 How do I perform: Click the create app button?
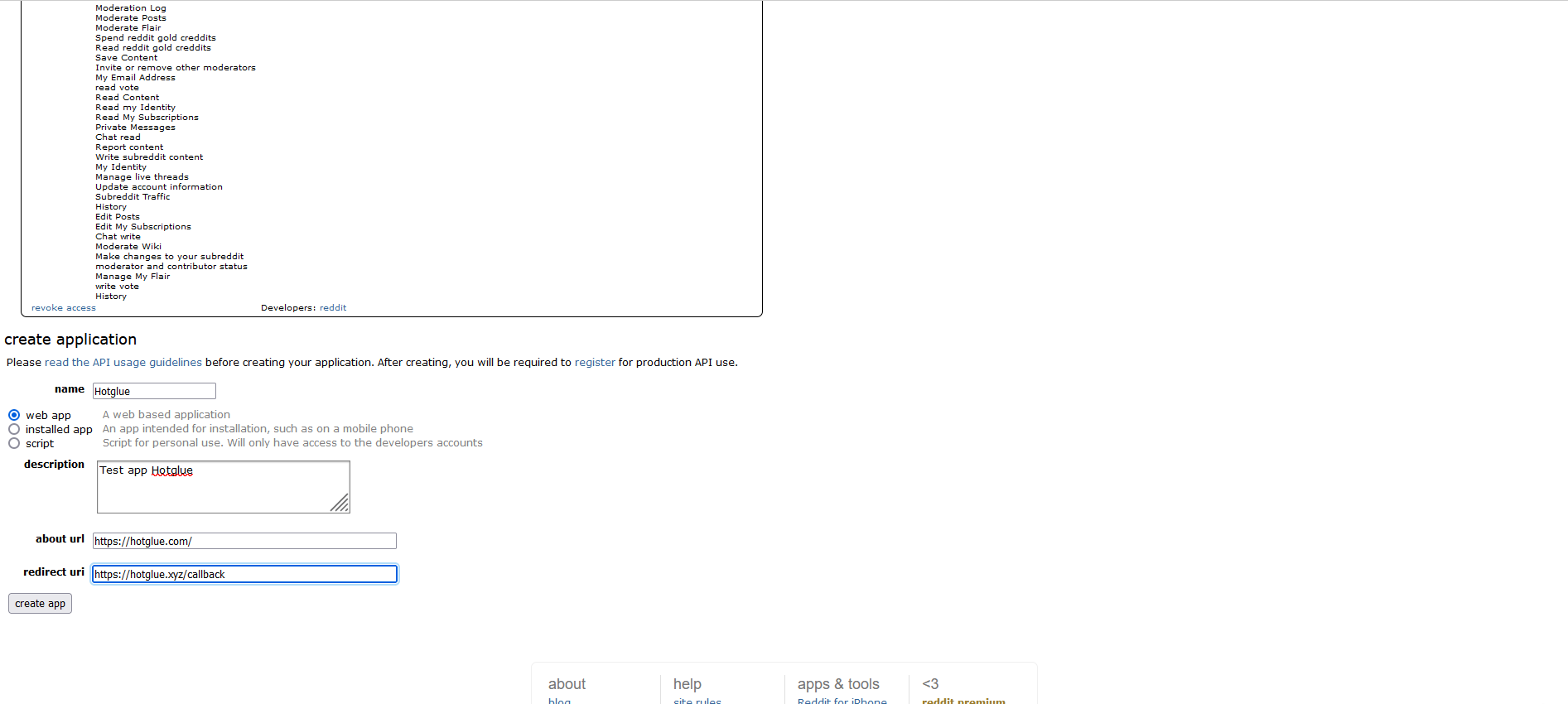pos(40,603)
